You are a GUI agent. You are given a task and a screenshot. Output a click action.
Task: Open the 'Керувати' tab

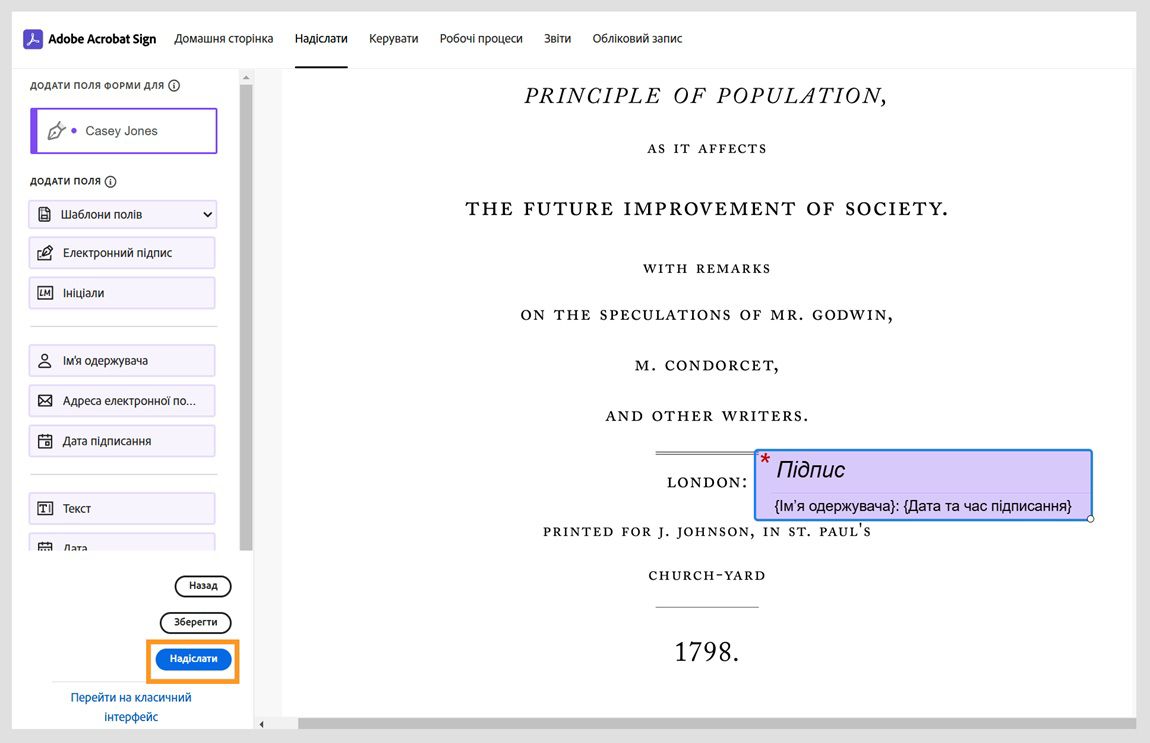point(393,39)
